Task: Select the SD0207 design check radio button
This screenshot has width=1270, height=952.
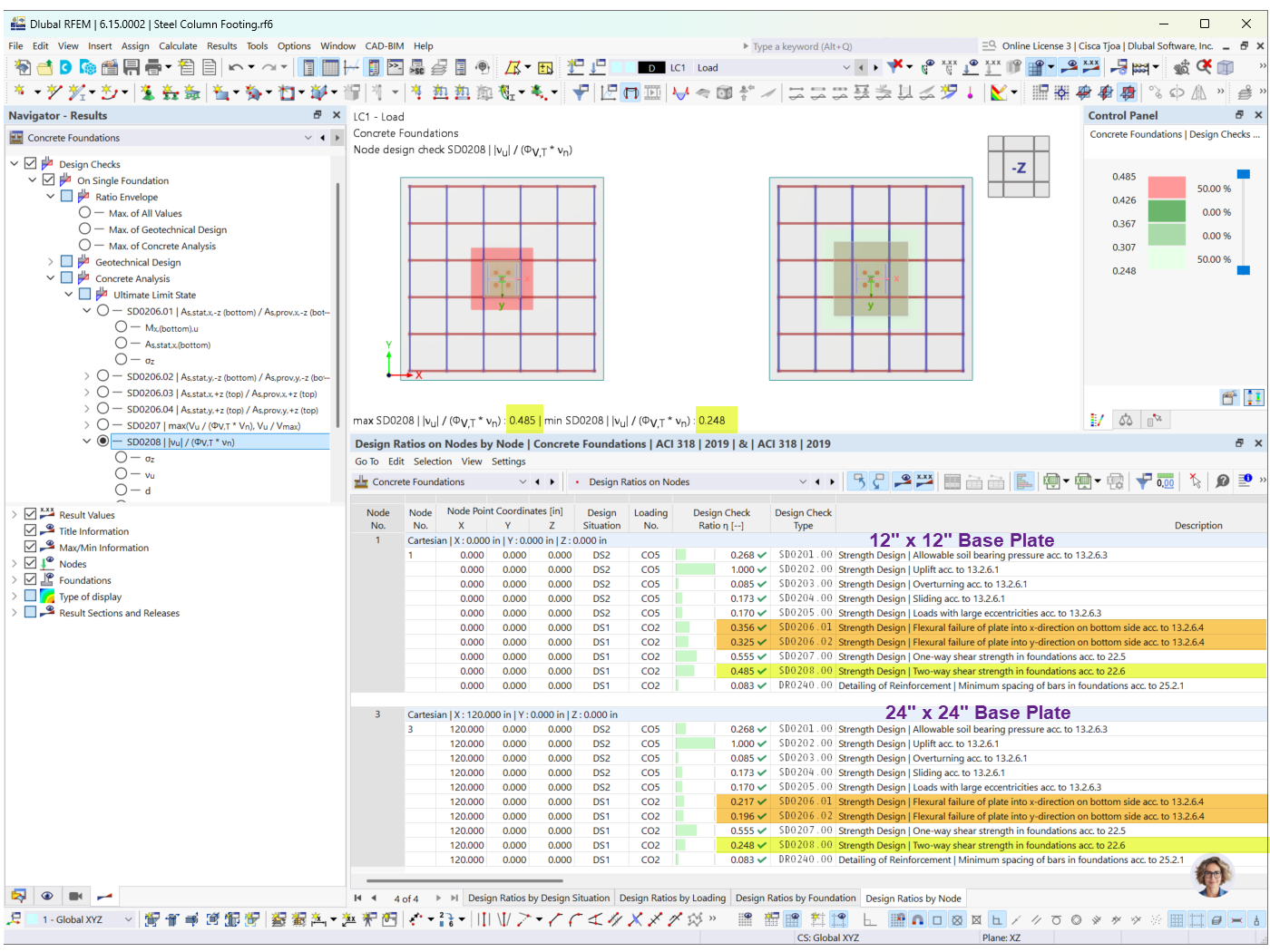Action: 103,425
